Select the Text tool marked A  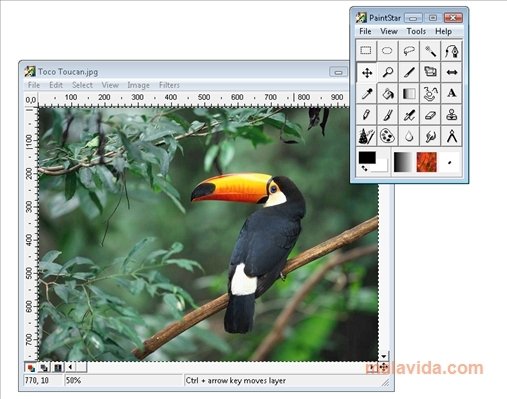pos(452,94)
